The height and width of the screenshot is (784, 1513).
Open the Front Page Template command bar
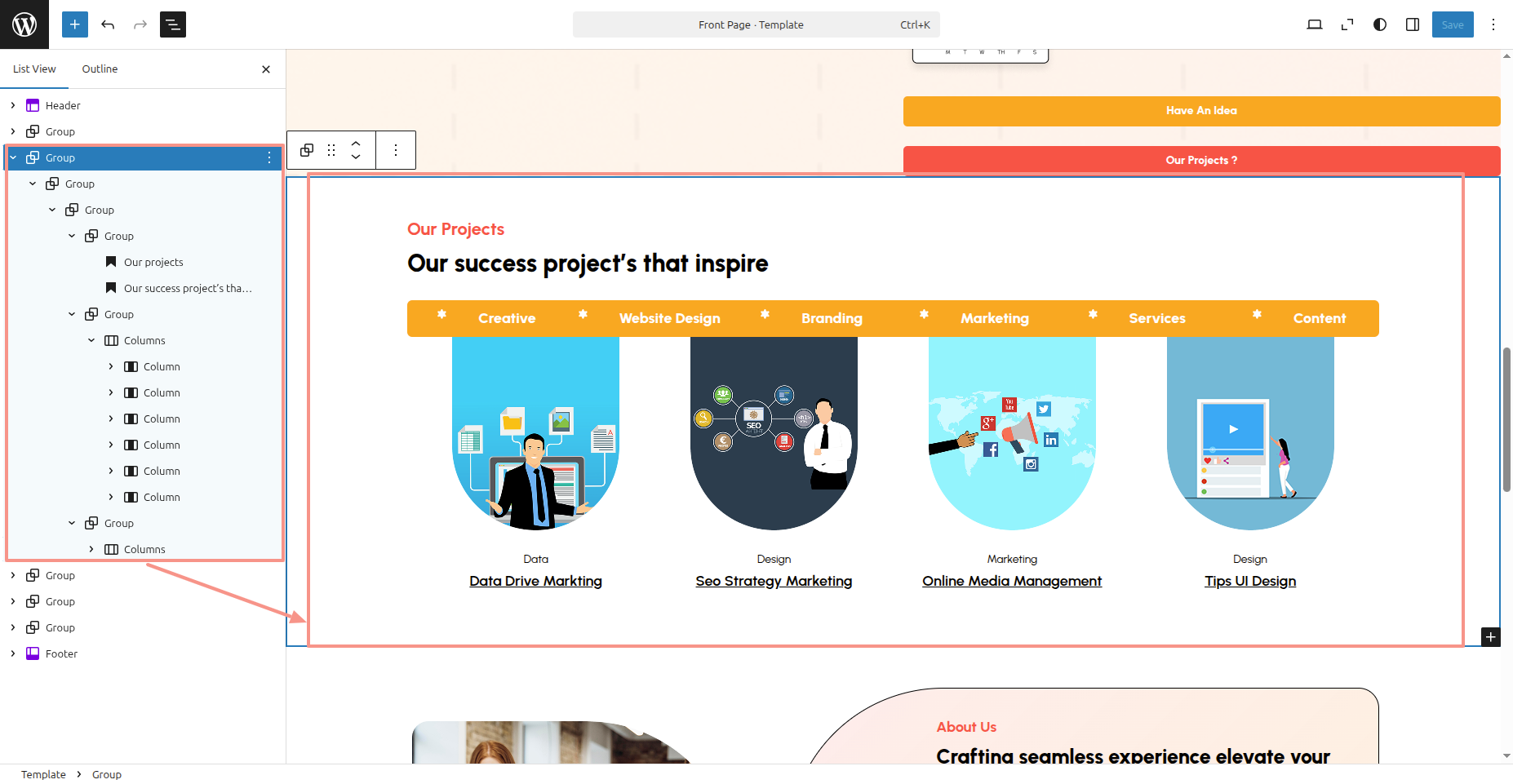[x=756, y=24]
